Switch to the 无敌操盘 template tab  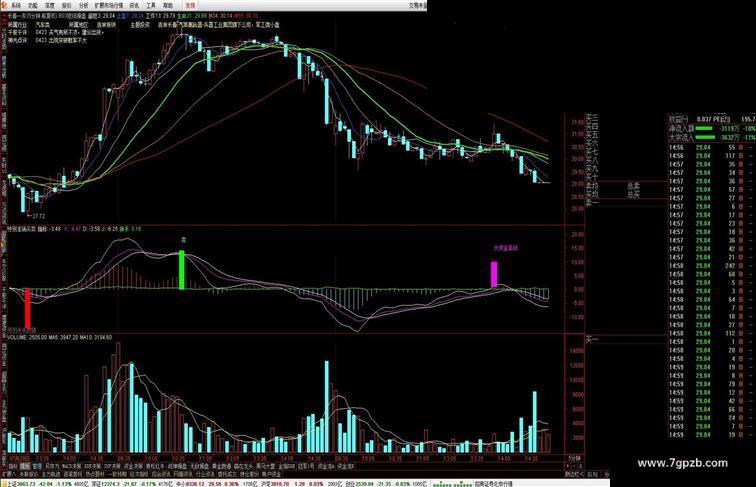[199, 467]
